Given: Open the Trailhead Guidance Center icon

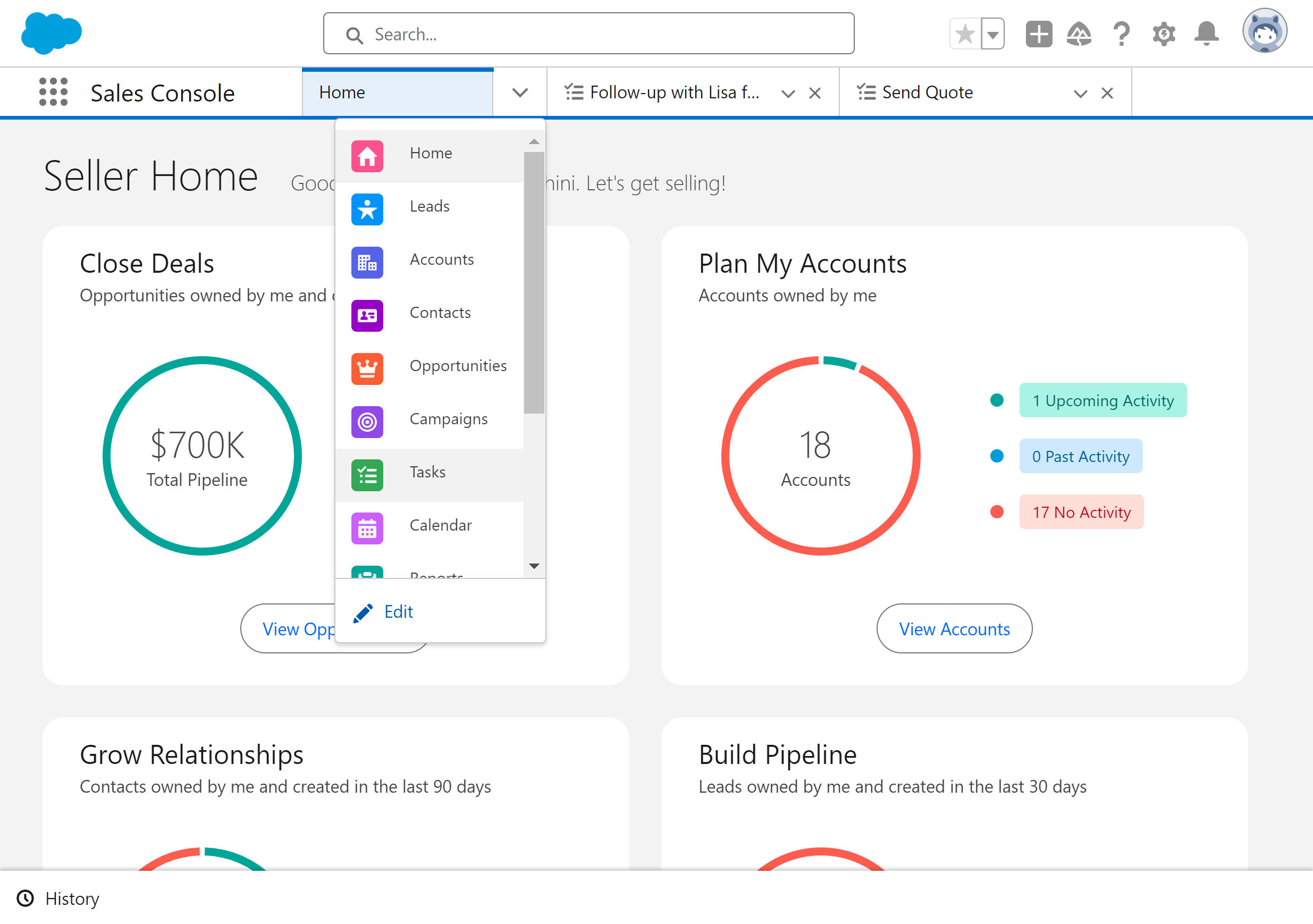Looking at the screenshot, I should [1079, 35].
